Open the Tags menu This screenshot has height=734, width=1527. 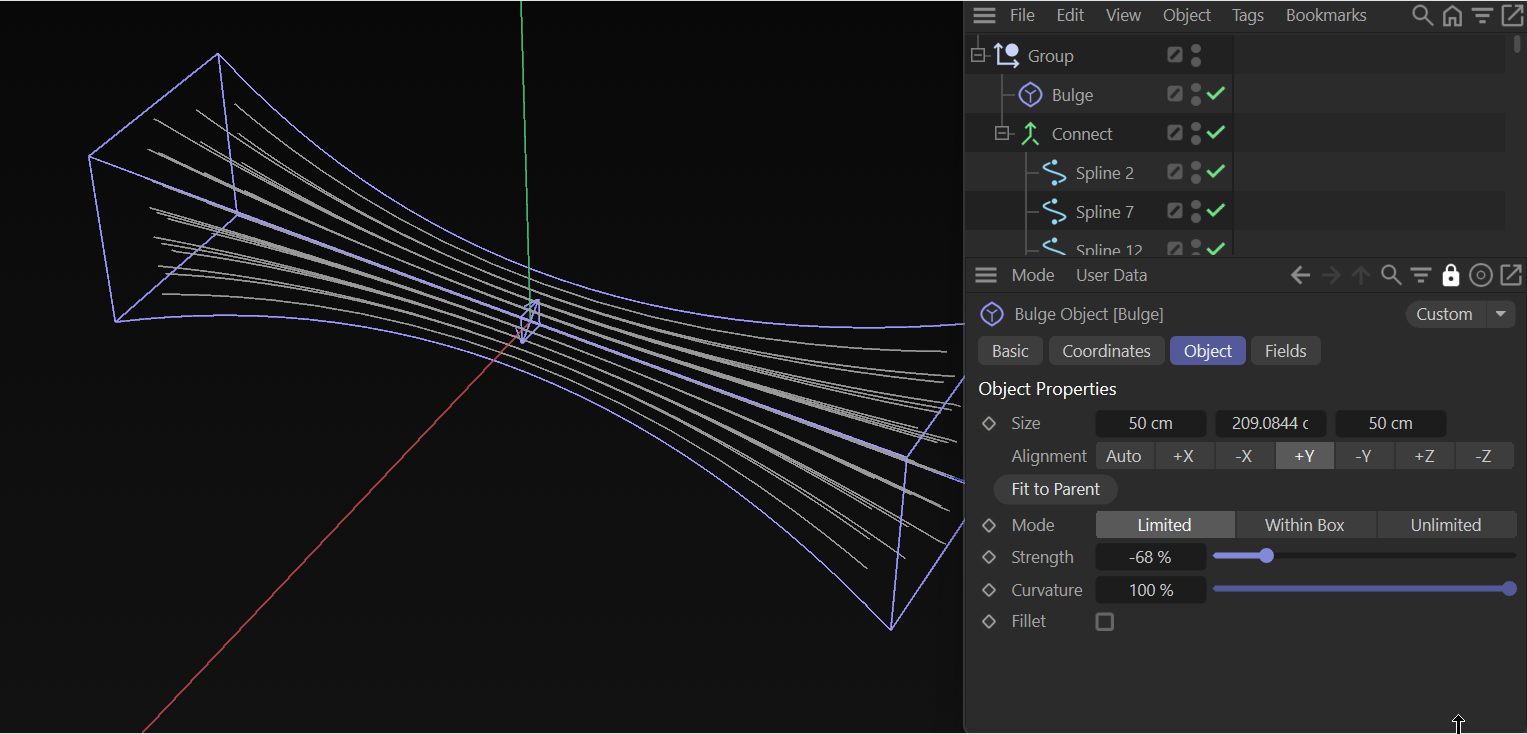tap(1247, 16)
